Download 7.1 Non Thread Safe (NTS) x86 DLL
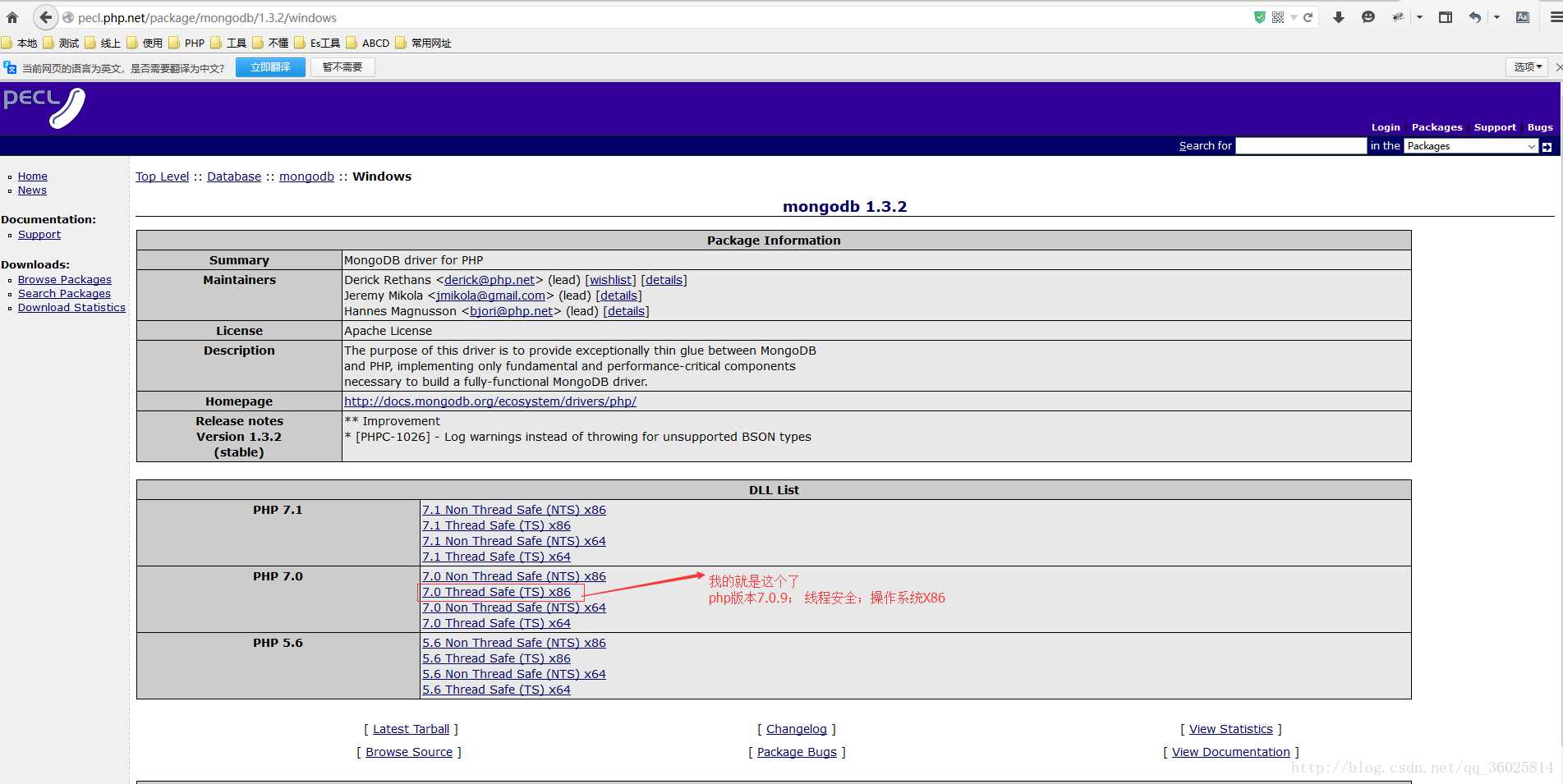 [514, 510]
